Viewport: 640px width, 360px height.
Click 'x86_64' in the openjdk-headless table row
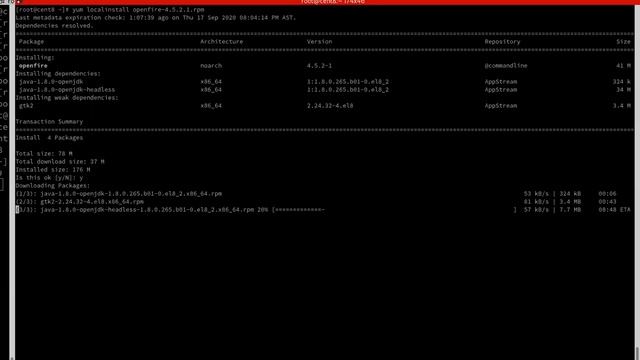click(211, 90)
